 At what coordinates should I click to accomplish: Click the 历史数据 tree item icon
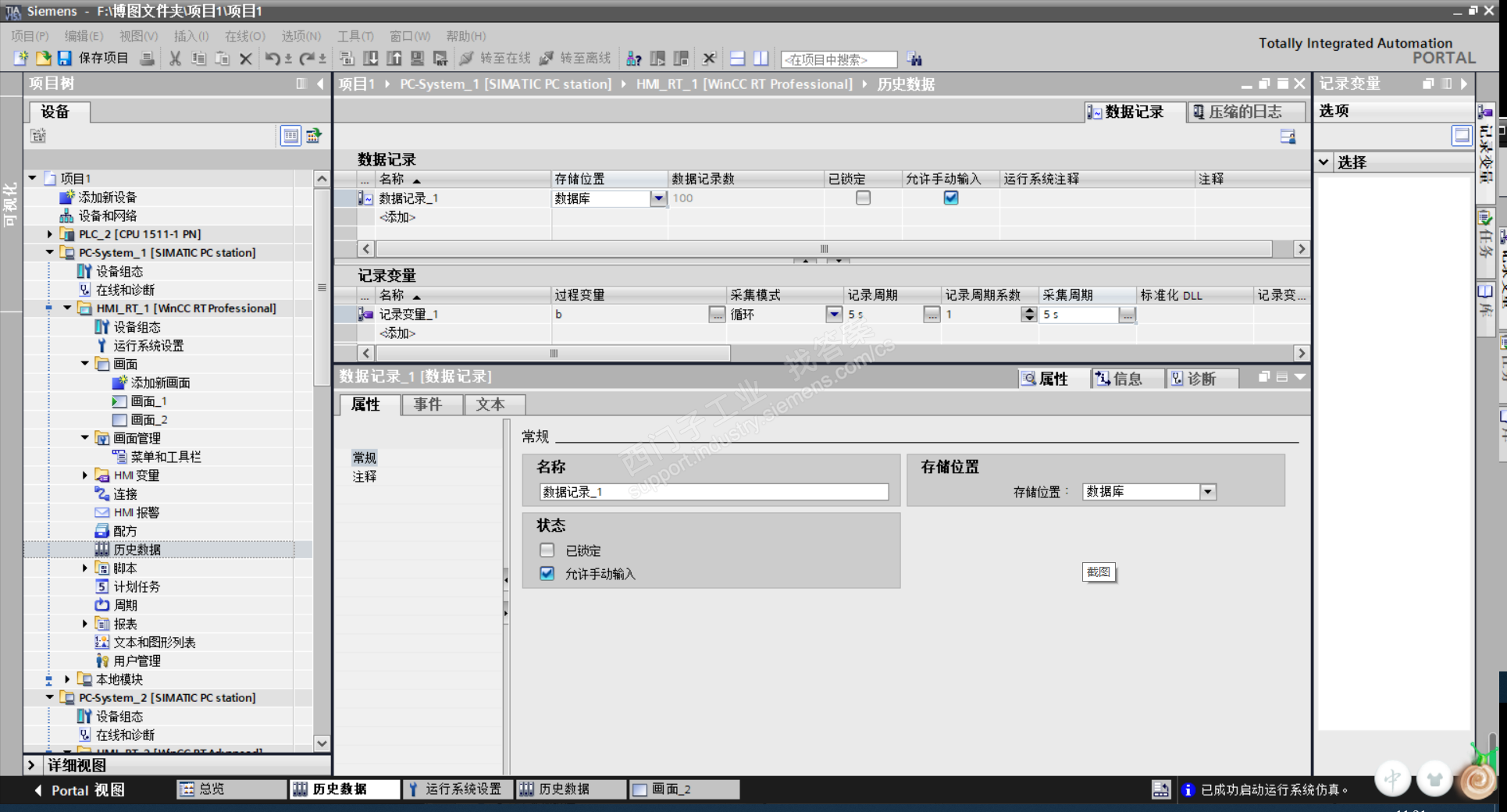102,549
